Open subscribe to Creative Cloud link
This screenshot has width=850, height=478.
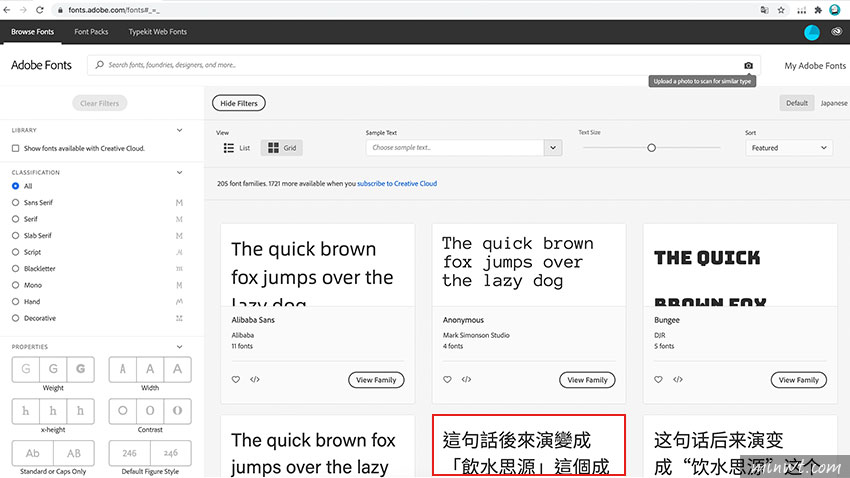tap(397, 184)
